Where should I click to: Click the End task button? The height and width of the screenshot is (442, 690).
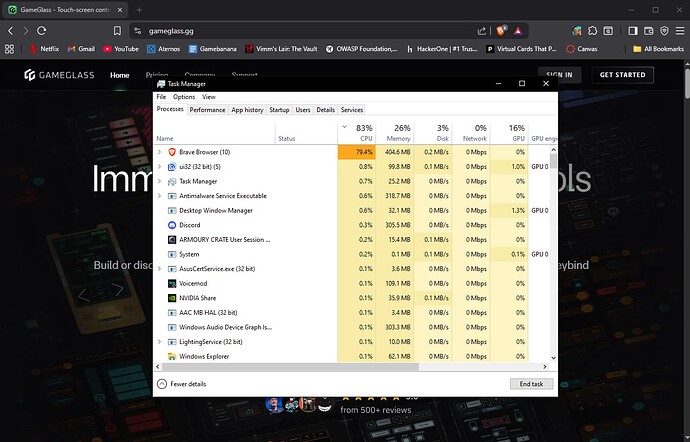[531, 384]
